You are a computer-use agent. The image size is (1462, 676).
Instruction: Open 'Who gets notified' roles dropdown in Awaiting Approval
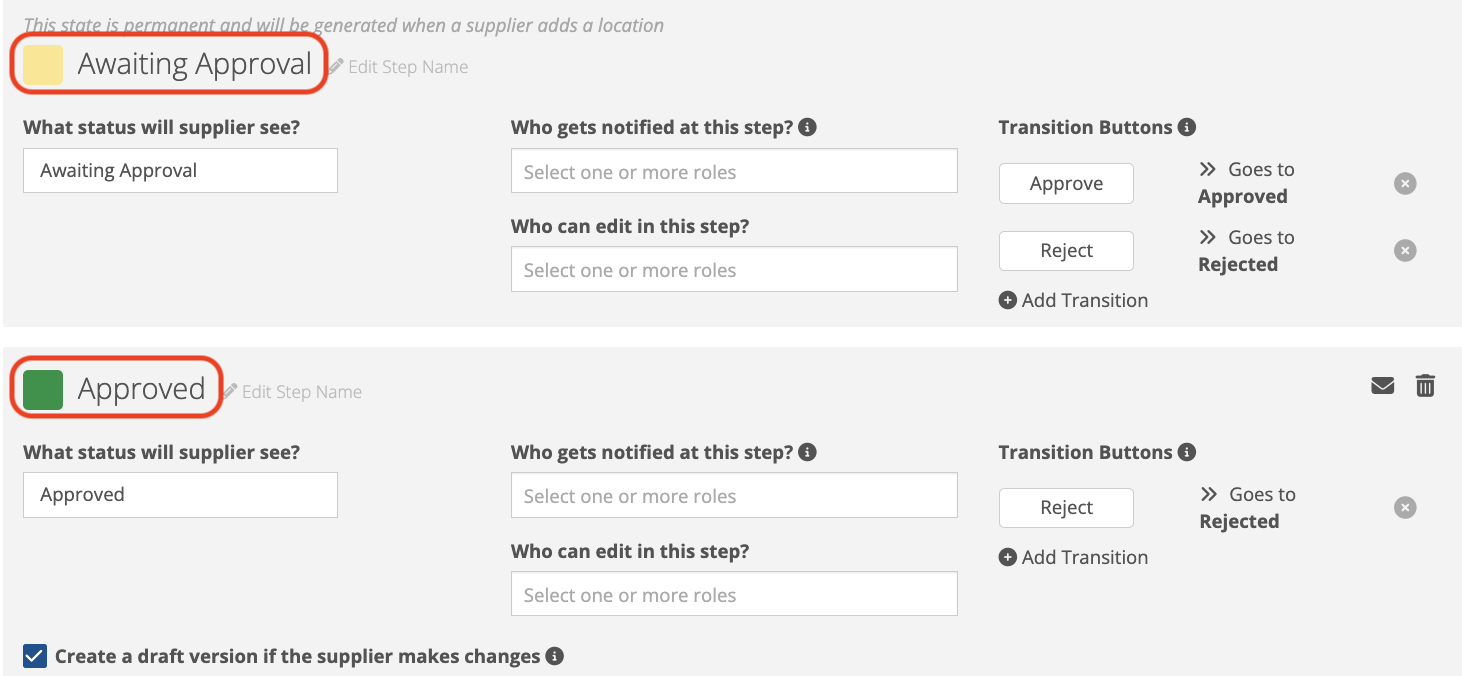click(x=733, y=171)
